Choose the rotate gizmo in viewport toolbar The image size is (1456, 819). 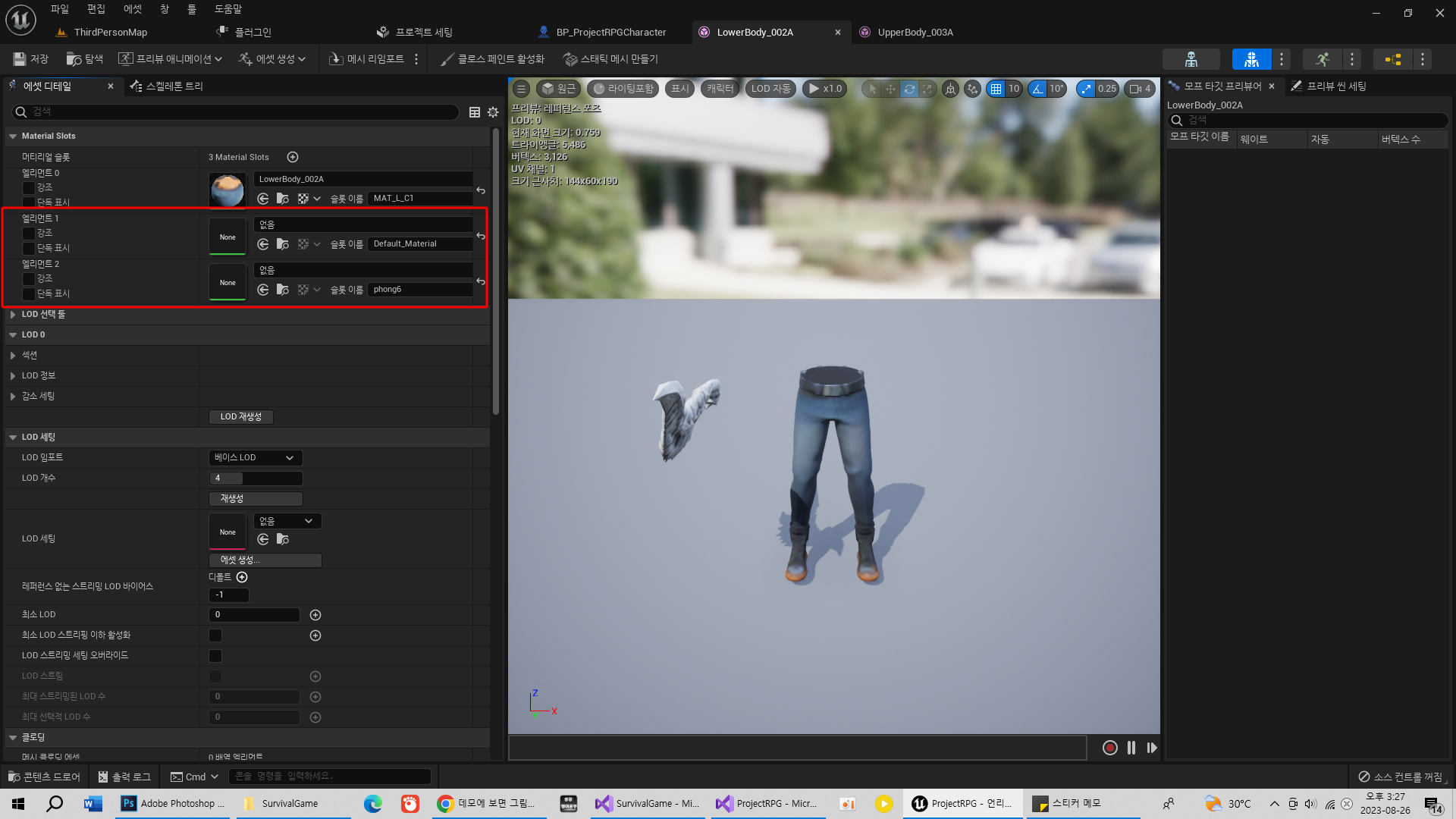pos(909,89)
